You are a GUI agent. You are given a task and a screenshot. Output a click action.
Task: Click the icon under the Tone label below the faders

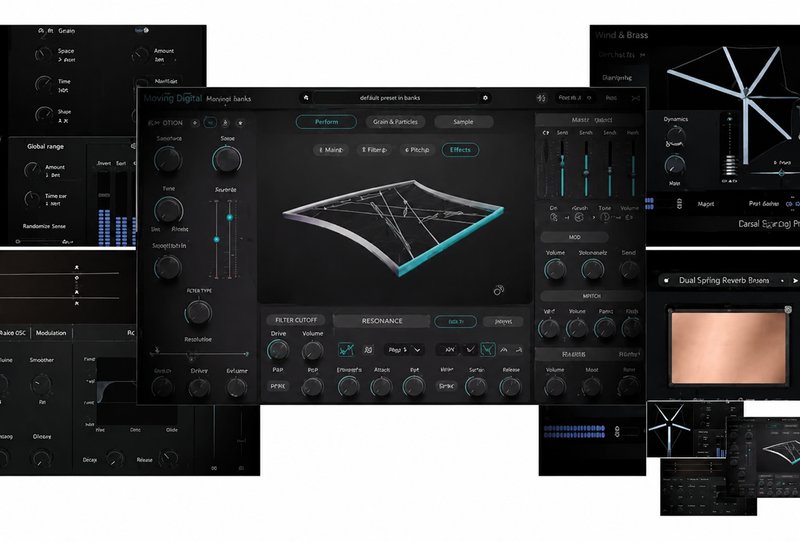click(x=605, y=217)
